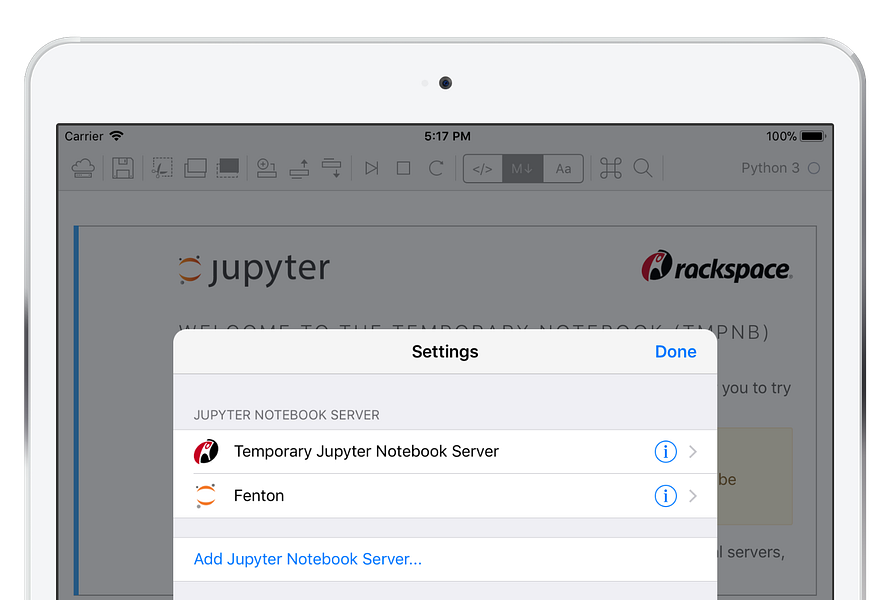
Task: Copy cell using overlapping squares icon
Action: 195,168
